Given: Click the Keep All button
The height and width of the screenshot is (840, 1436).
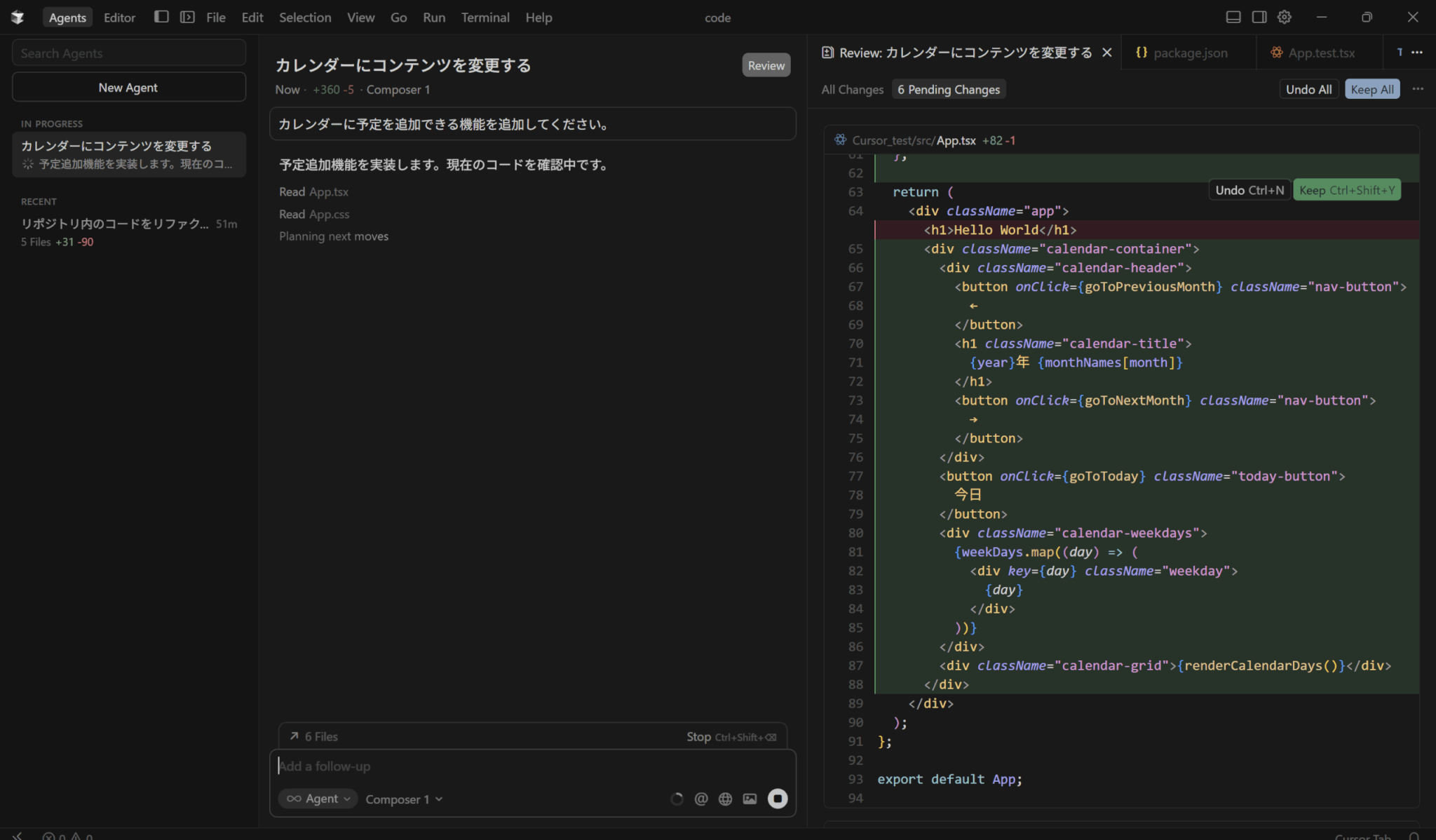Looking at the screenshot, I should pos(1371,89).
